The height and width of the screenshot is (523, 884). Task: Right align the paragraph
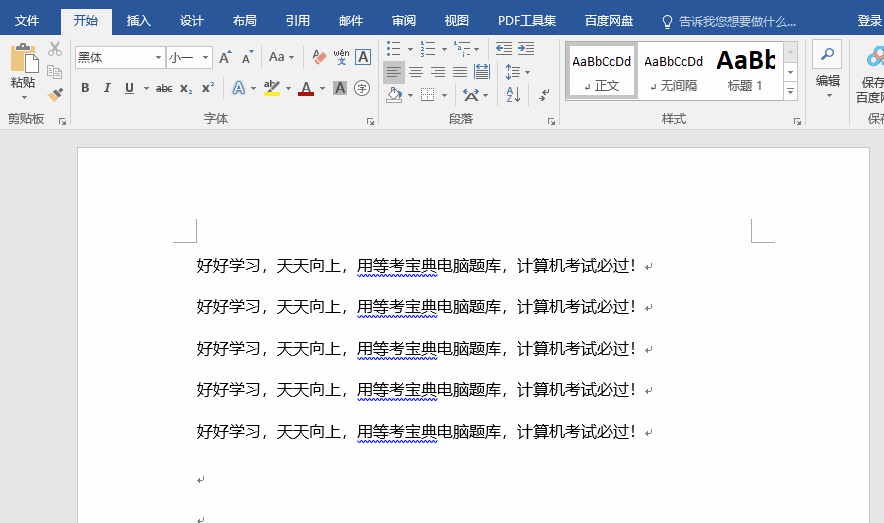tap(438, 72)
